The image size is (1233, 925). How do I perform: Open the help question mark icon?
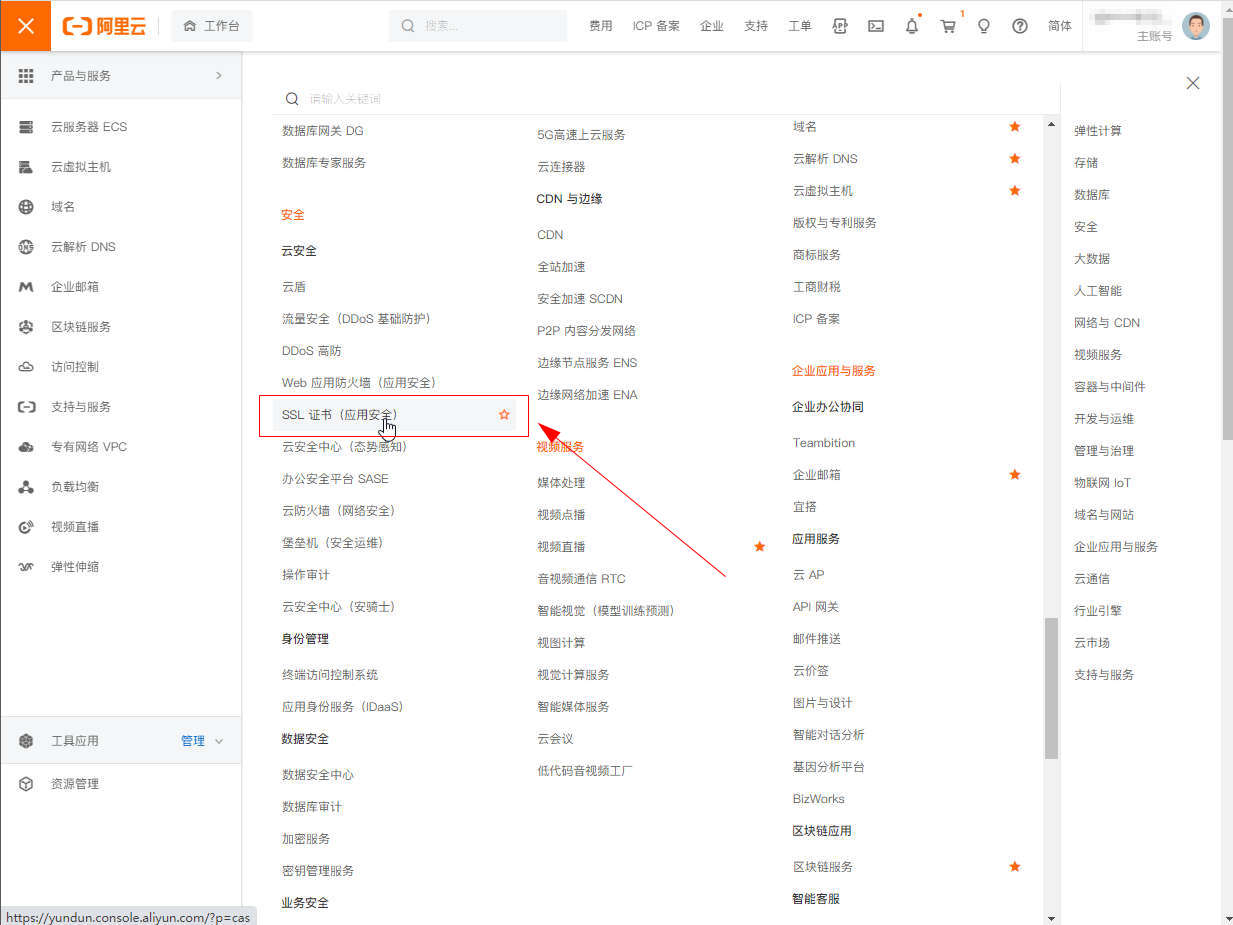tap(1020, 26)
